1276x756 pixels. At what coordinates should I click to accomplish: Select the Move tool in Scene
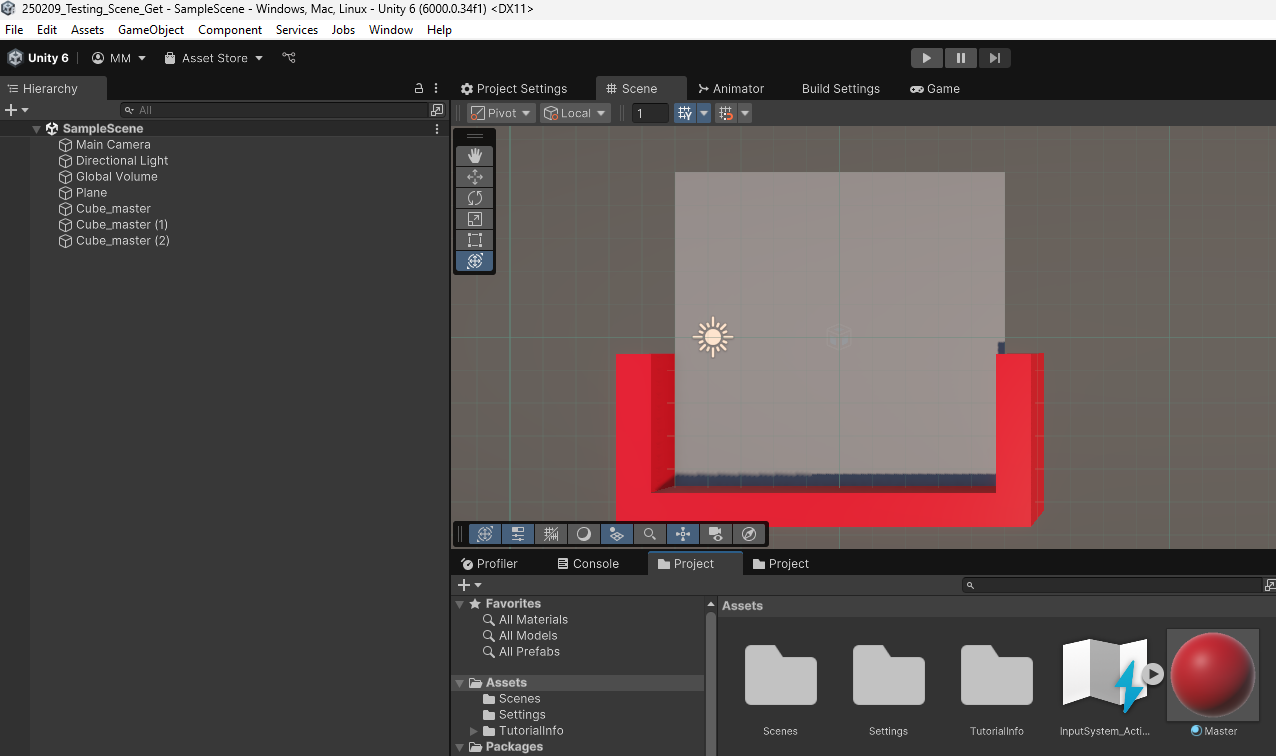tap(475, 177)
